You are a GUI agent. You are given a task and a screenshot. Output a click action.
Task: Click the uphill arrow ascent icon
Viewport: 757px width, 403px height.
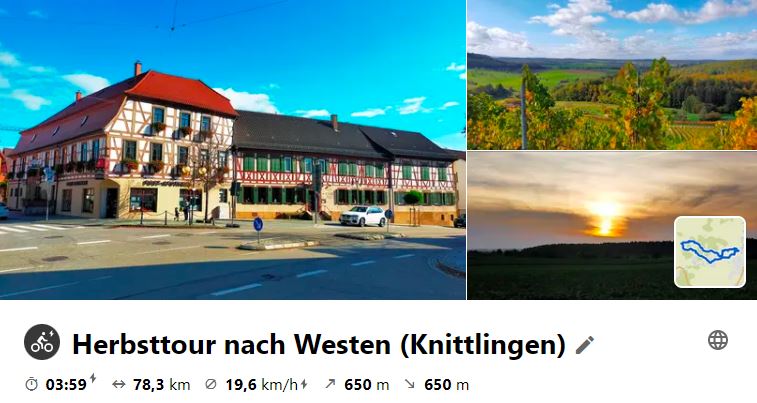pos(330,384)
